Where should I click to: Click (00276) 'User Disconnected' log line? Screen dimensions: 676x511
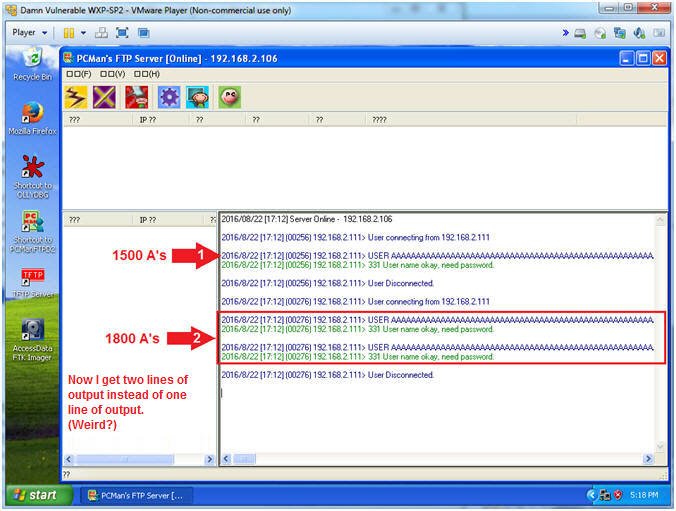pos(327,375)
